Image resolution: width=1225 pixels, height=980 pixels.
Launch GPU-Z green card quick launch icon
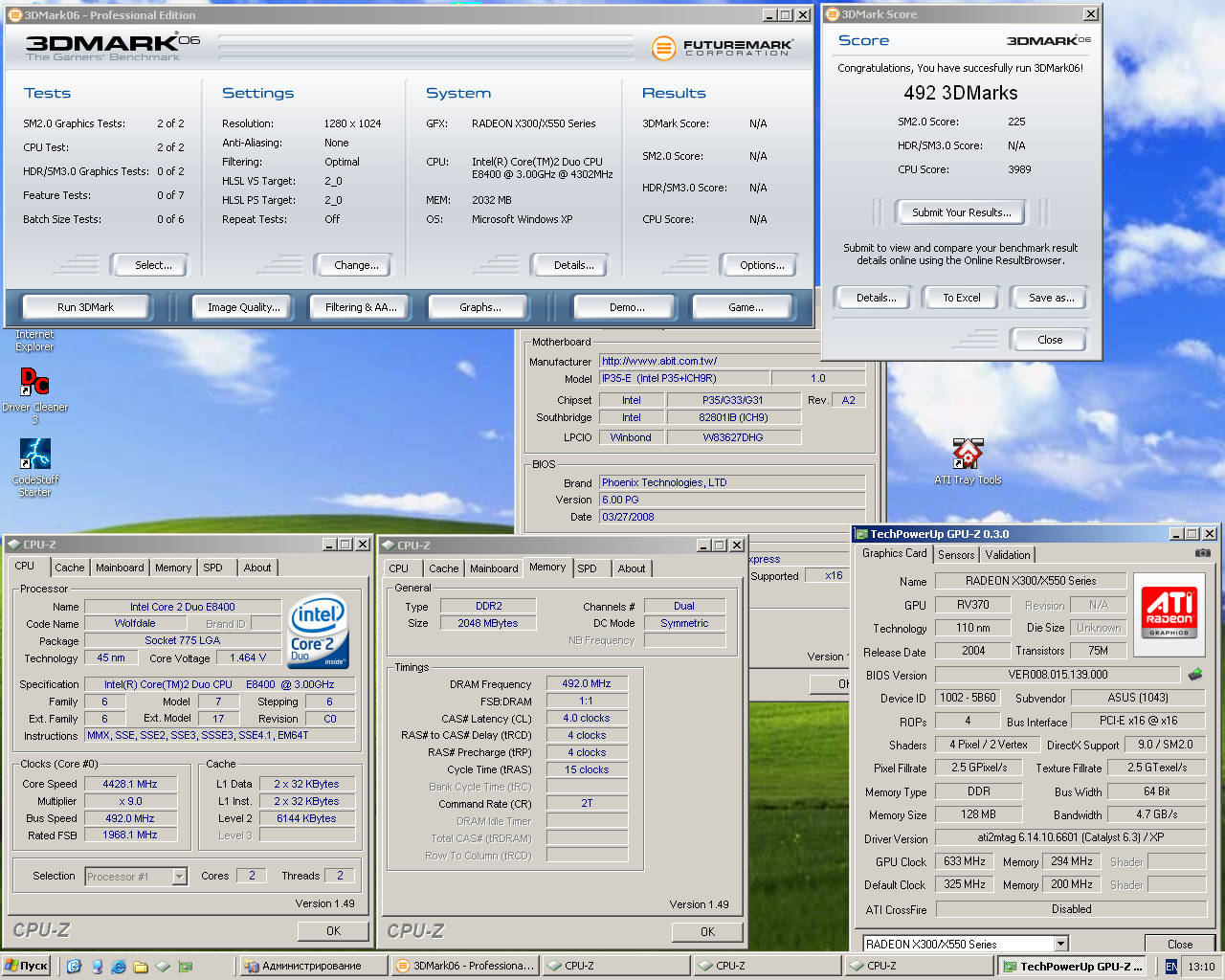click(186, 967)
